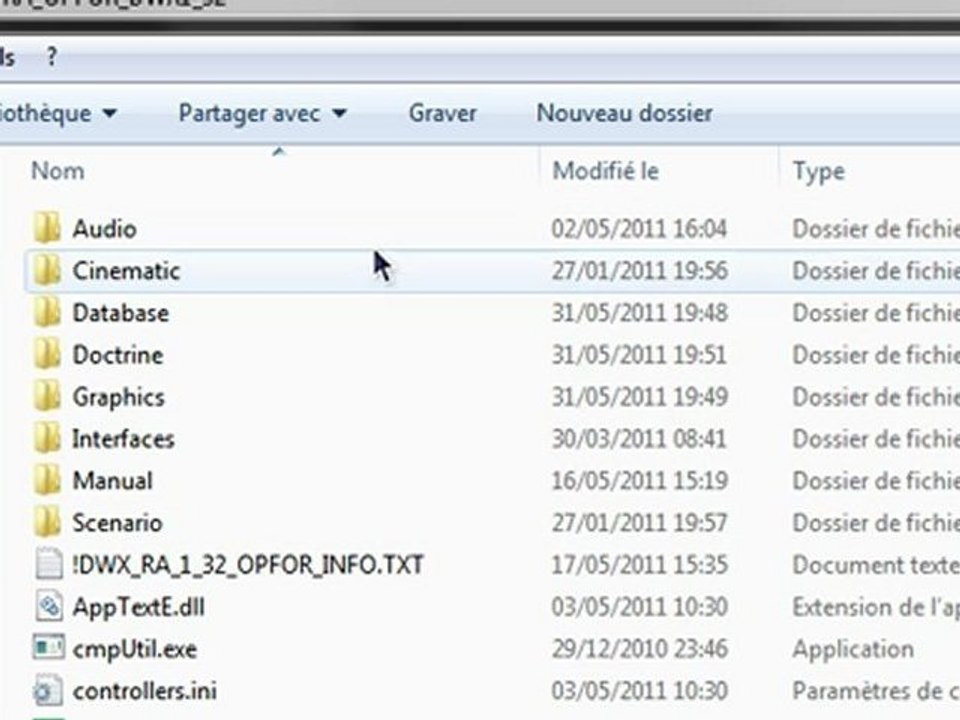
Task: Click the Audio folder icon
Action: (x=47, y=228)
